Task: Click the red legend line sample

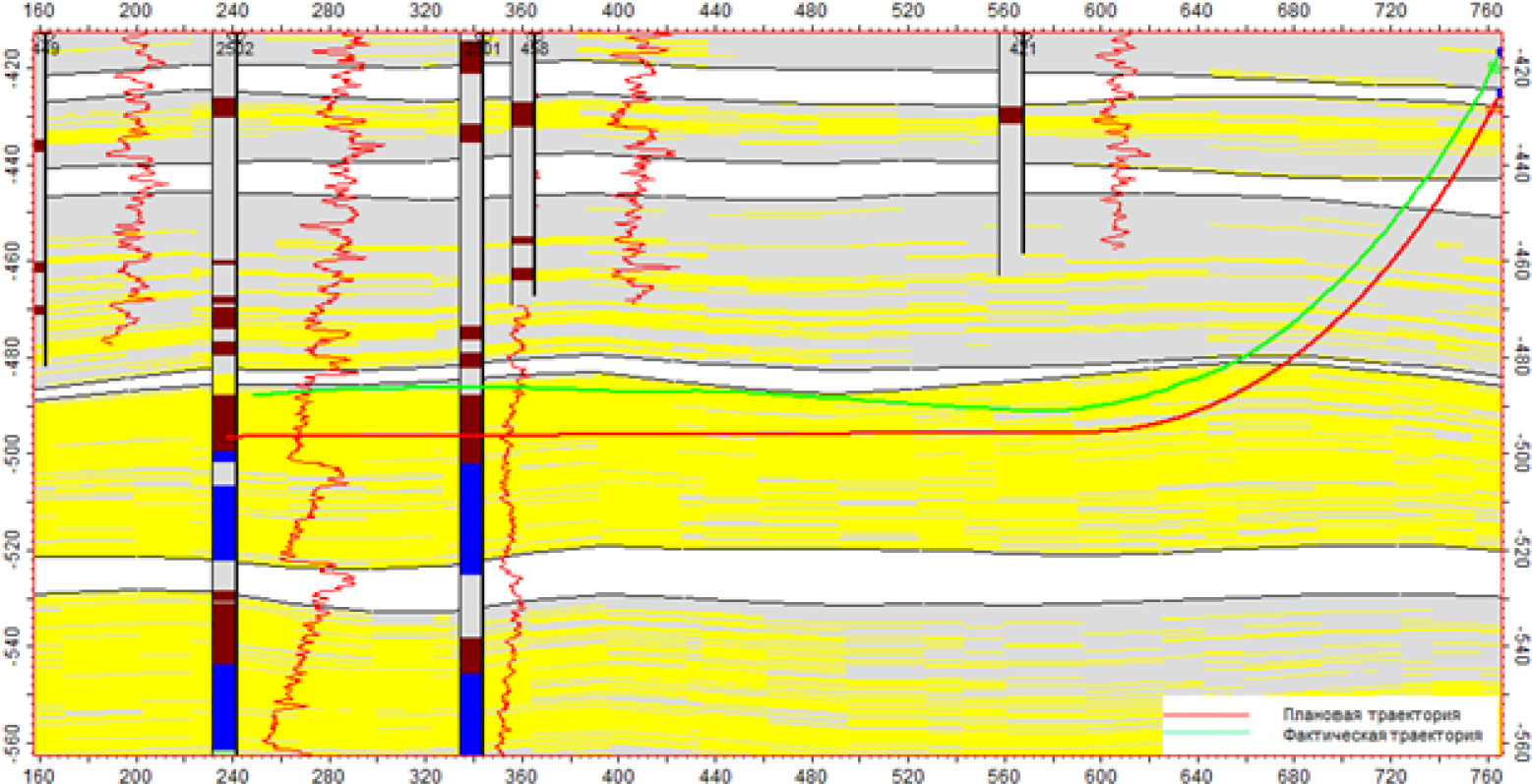Action: coord(1205,714)
